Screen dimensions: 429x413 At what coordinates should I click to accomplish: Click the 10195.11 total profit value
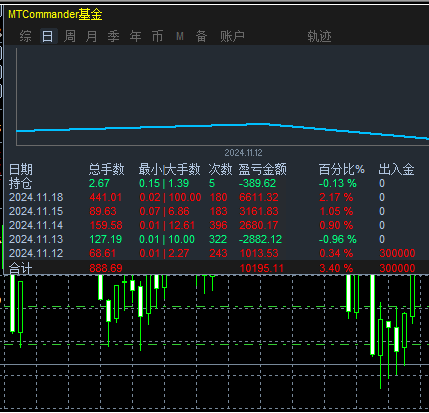pyautogui.click(x=262, y=268)
